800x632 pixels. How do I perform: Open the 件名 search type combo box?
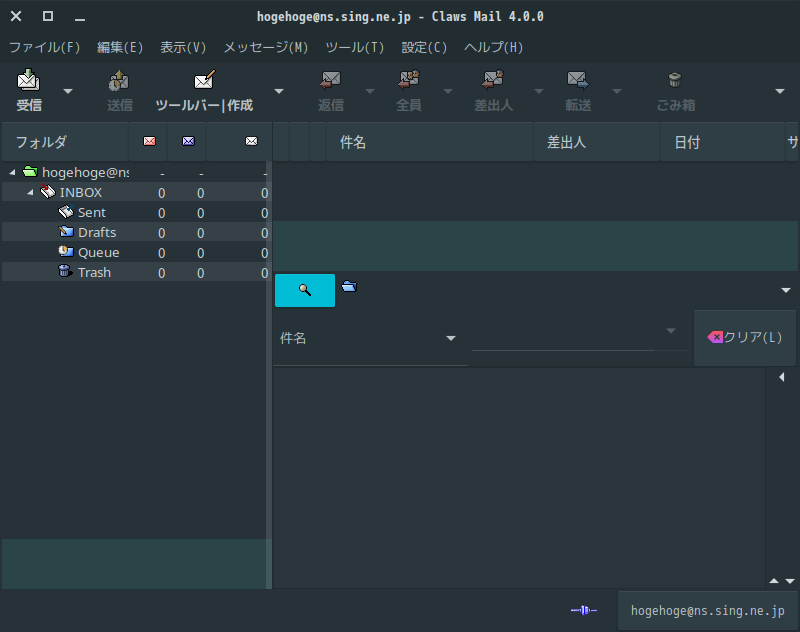(x=370, y=338)
